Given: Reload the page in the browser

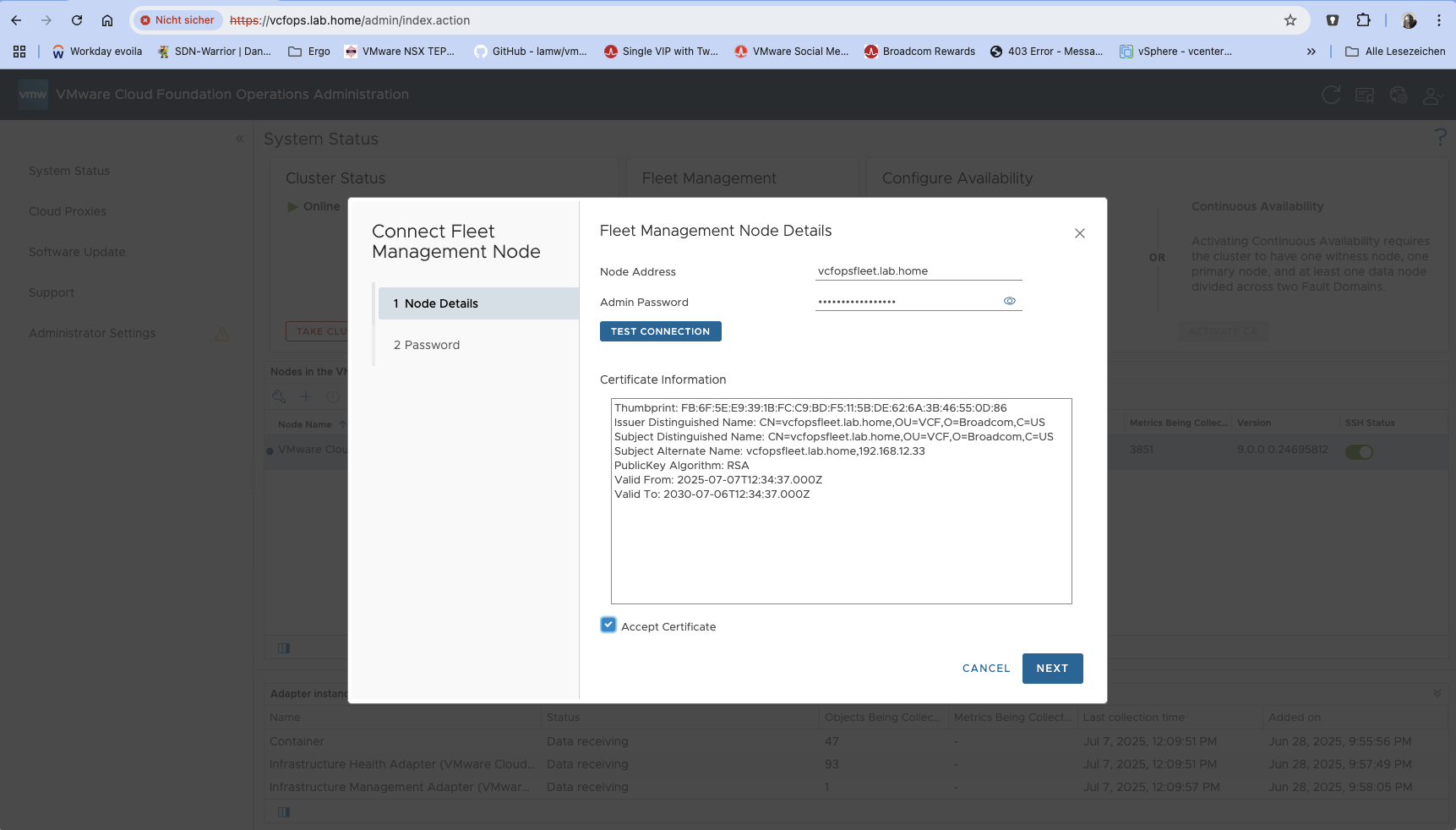Looking at the screenshot, I should click(77, 20).
